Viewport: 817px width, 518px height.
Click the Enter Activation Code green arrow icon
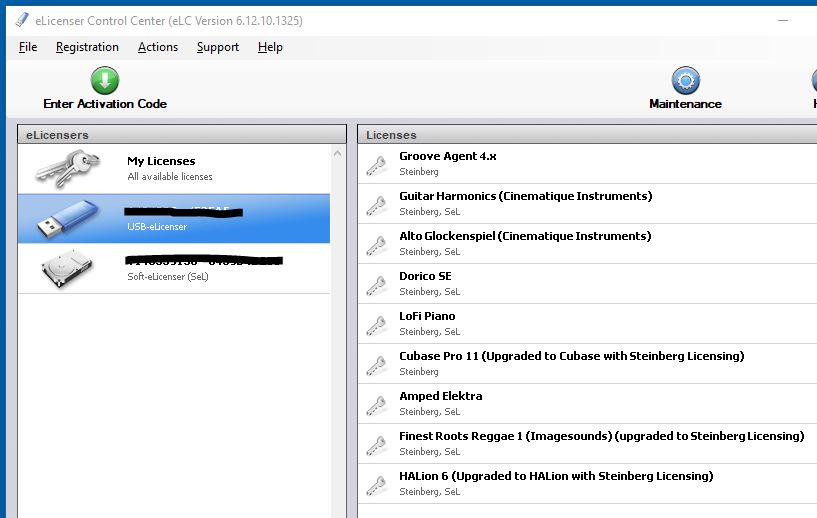point(105,80)
